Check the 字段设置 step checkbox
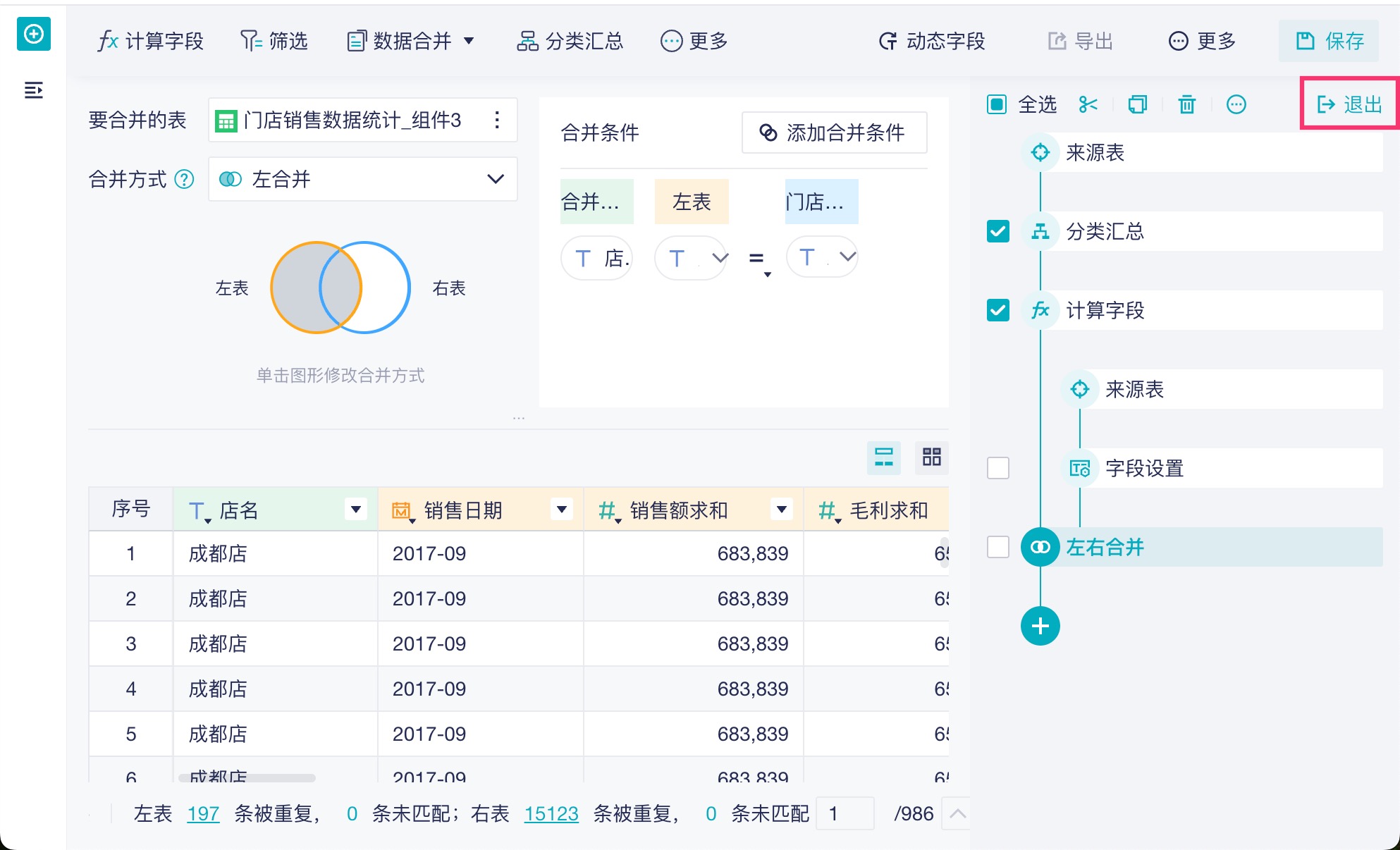This screenshot has width=1400, height=850. click(997, 468)
